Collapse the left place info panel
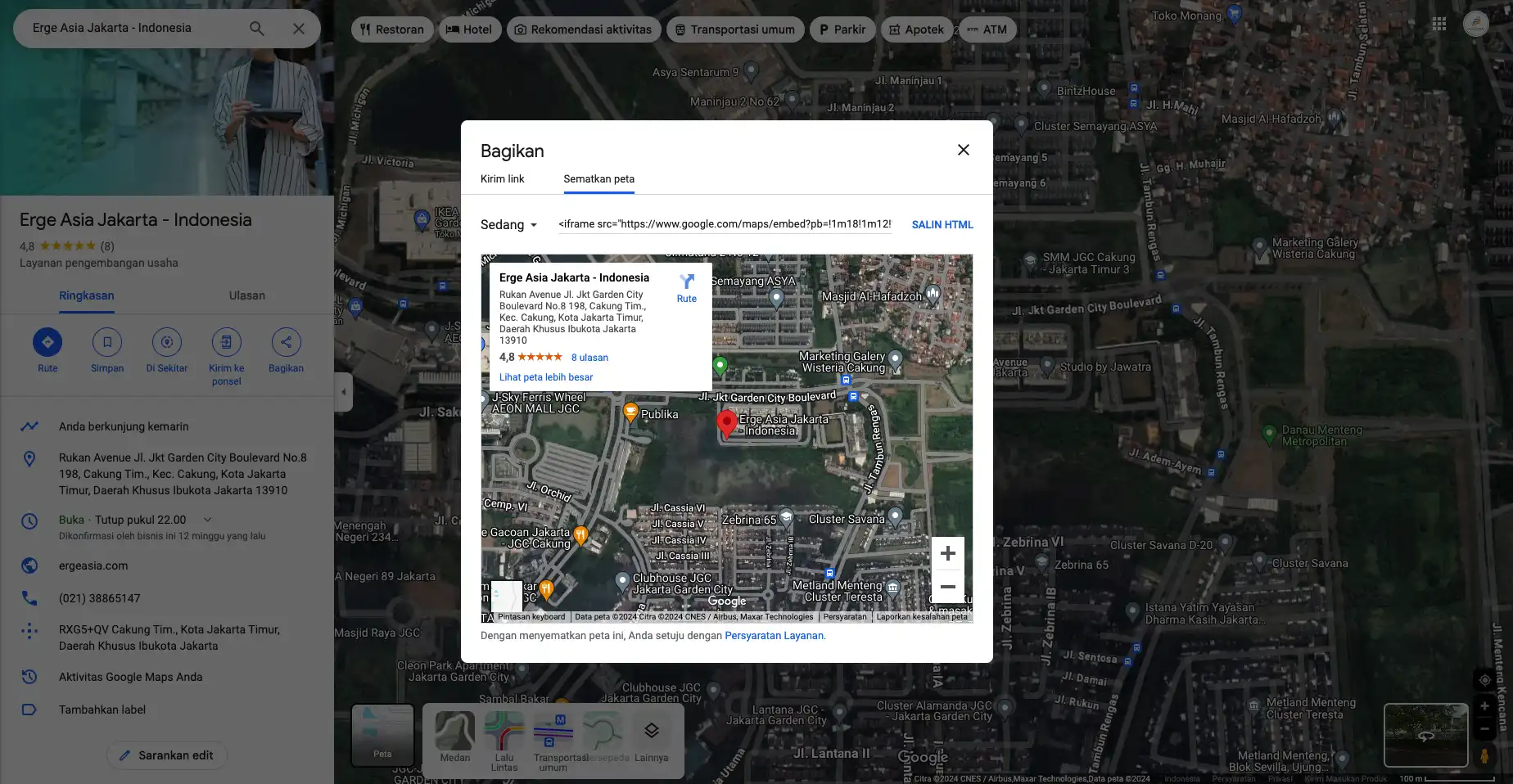Screen dimensions: 1513x784 click(x=344, y=392)
